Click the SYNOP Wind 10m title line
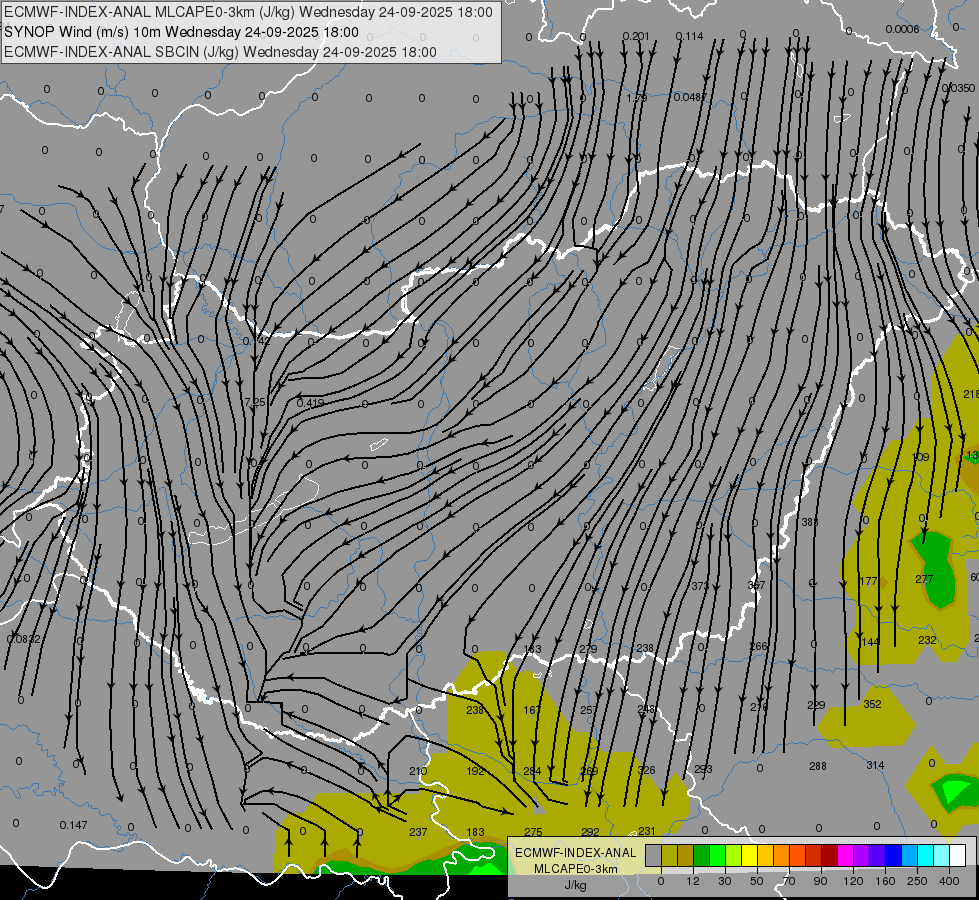This screenshot has width=979, height=900. tap(181, 32)
